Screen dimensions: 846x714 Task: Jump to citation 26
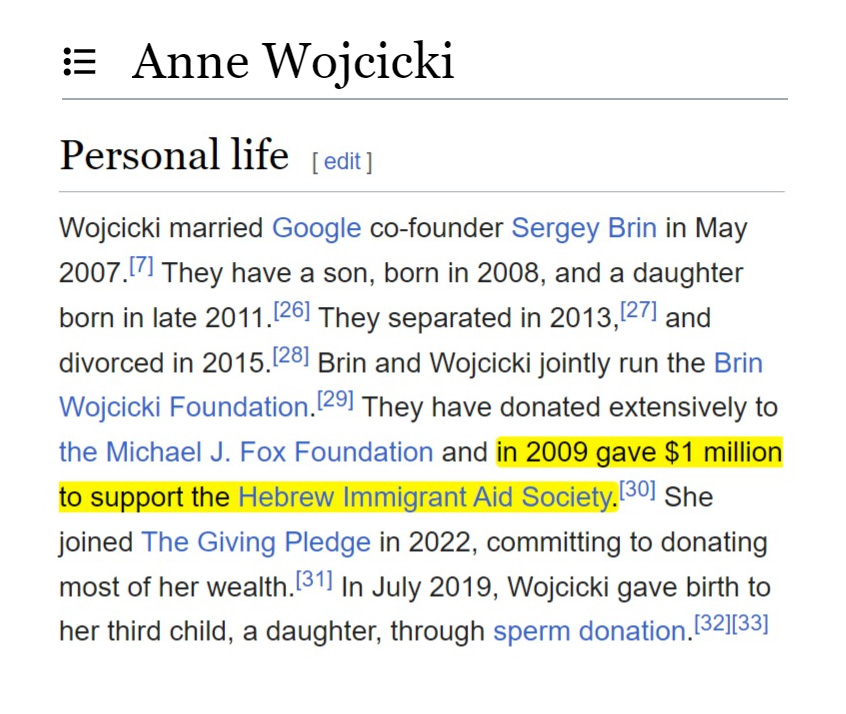click(x=292, y=311)
